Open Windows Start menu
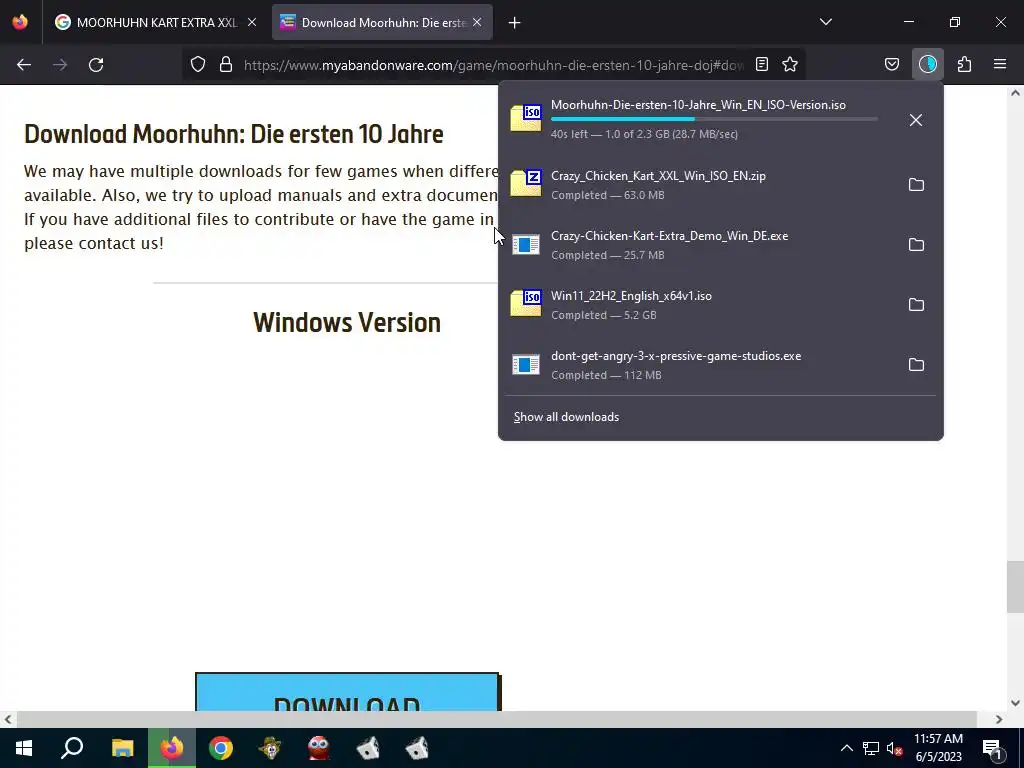1024x768 pixels. click(24, 748)
